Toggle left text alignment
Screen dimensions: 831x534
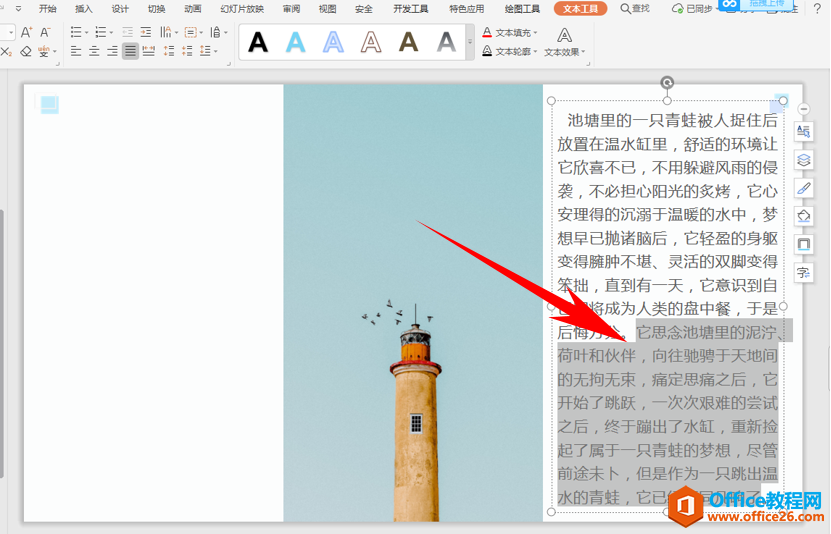(76, 51)
